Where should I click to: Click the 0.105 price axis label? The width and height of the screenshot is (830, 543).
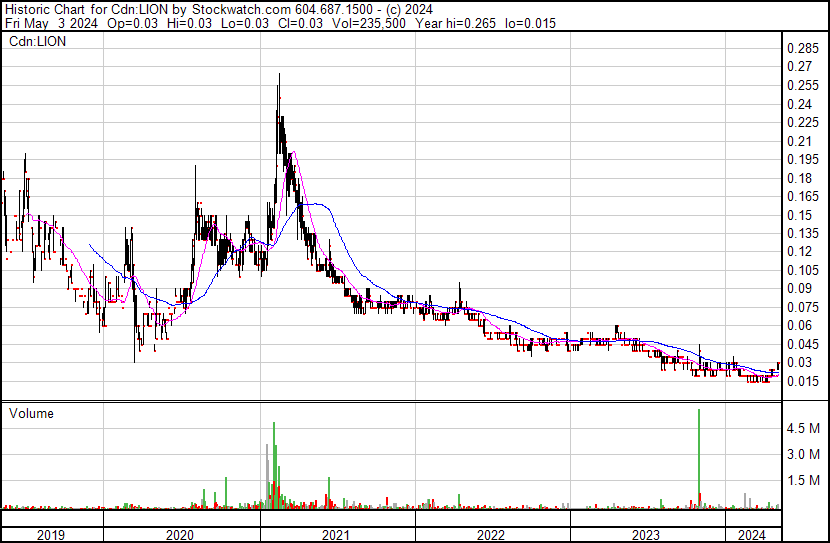pyautogui.click(x=802, y=270)
